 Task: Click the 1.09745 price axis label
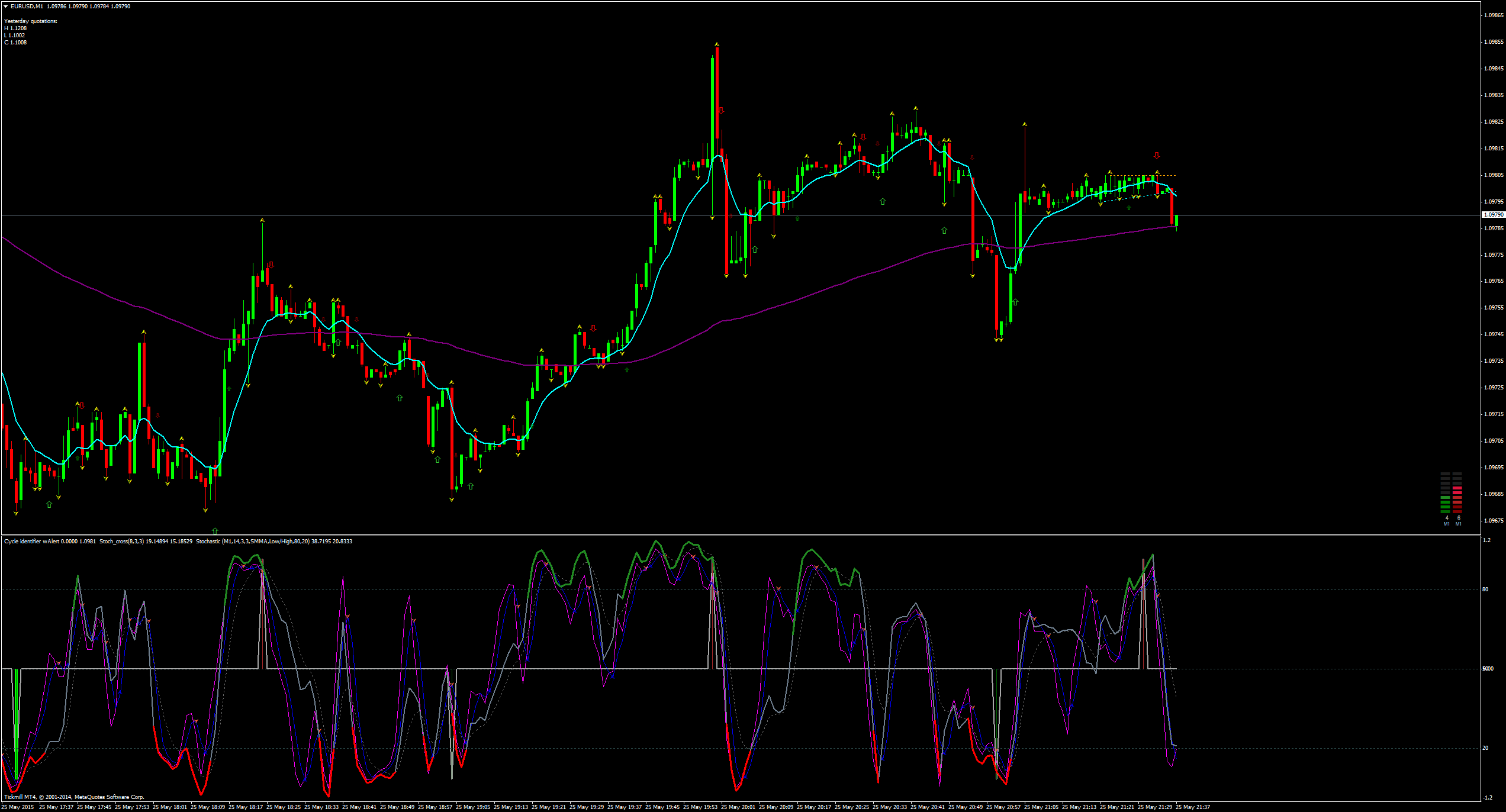(x=1494, y=334)
